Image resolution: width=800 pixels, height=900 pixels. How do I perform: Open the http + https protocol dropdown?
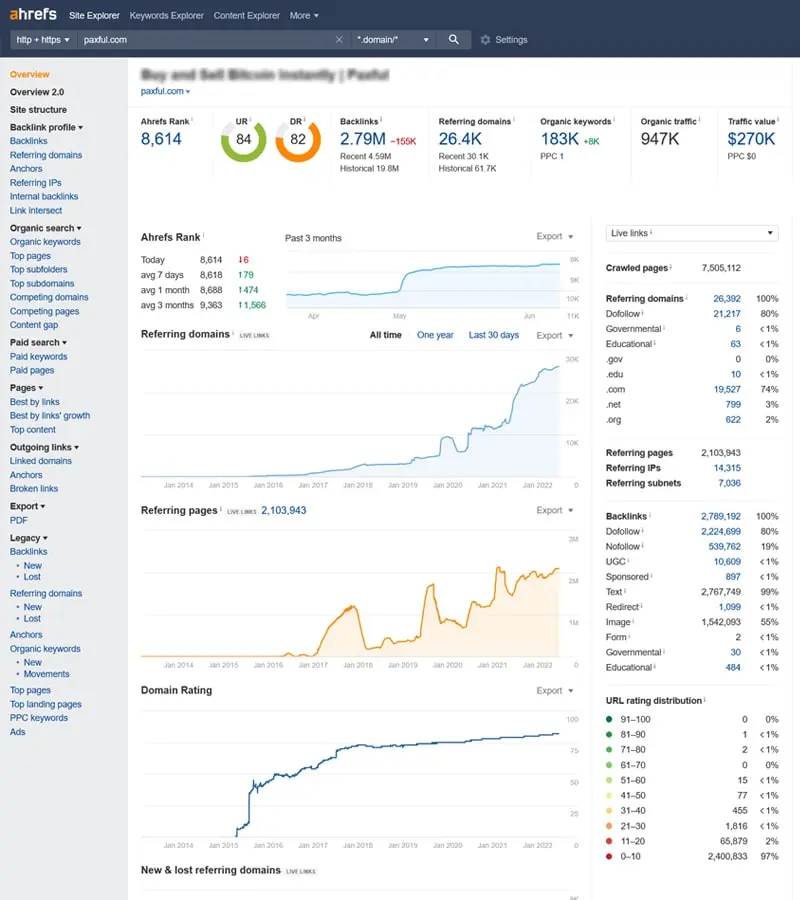coord(43,40)
